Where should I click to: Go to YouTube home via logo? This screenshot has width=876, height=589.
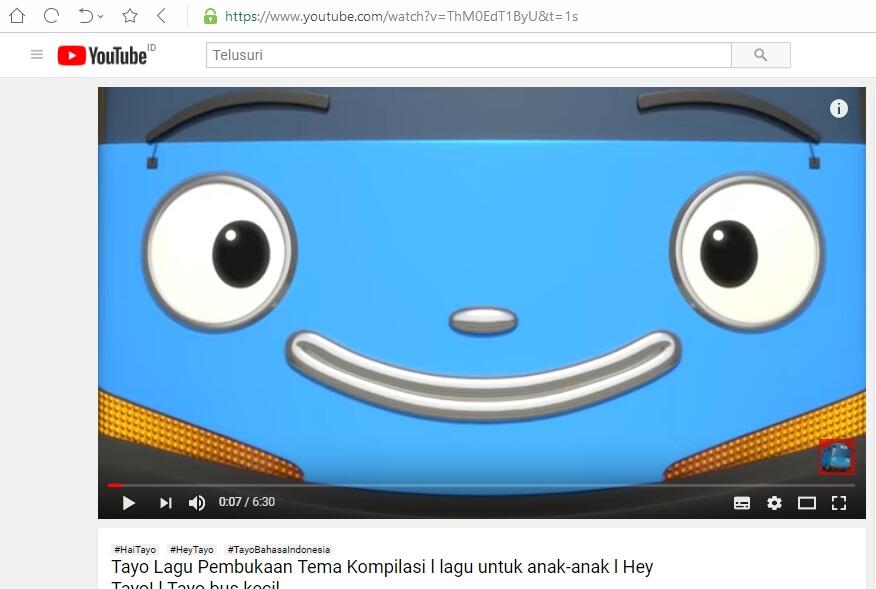click(102, 55)
